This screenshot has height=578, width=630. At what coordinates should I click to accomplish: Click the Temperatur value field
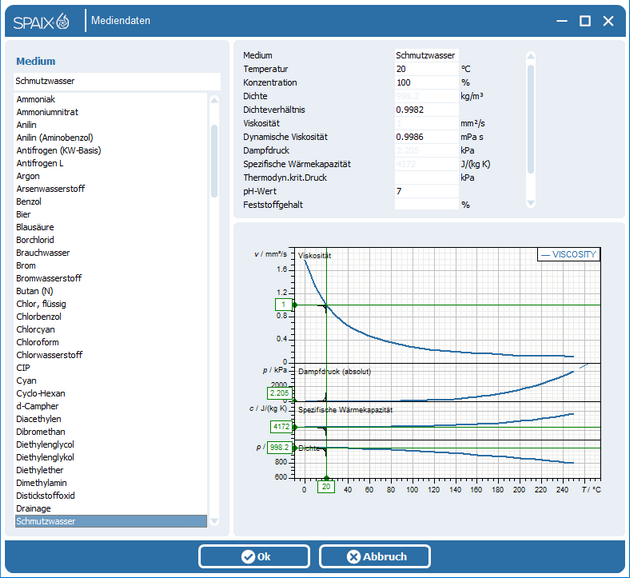(x=426, y=69)
